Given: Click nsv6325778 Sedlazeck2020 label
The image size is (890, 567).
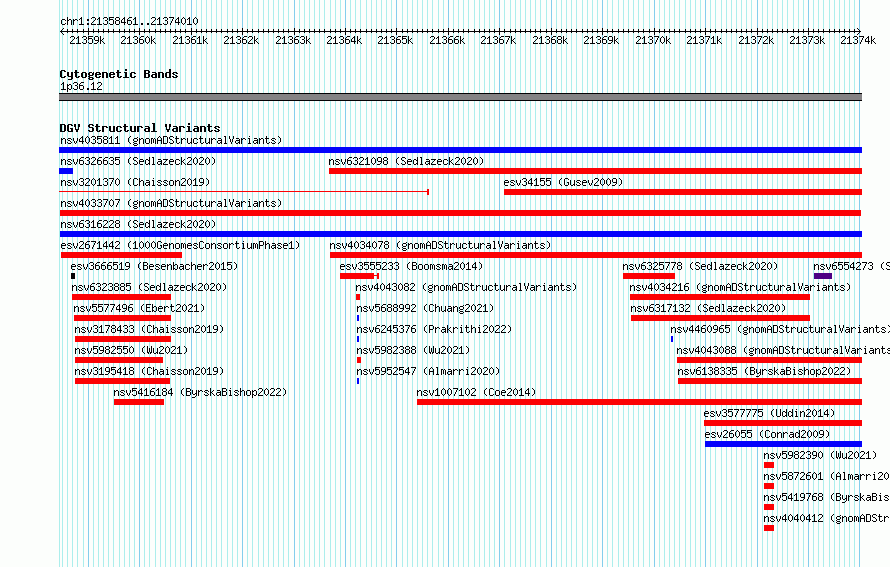Looking at the screenshot, I should coord(700,266).
